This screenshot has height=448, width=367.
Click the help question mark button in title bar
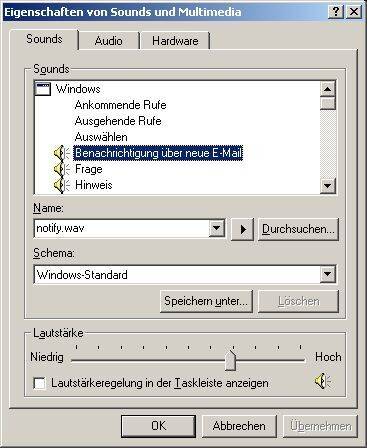coord(336,12)
